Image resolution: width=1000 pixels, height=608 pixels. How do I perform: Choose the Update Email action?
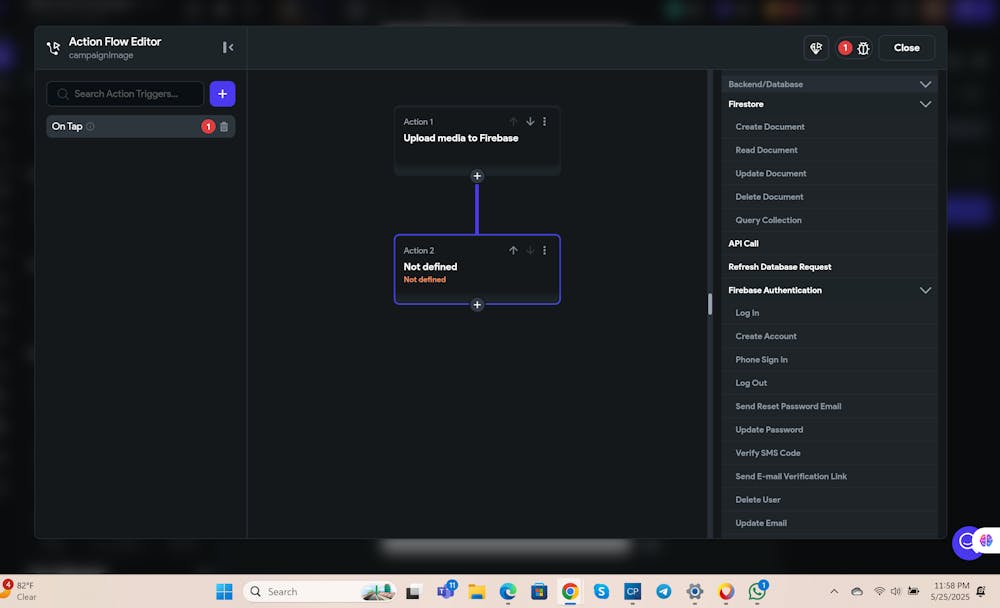tap(830, 523)
